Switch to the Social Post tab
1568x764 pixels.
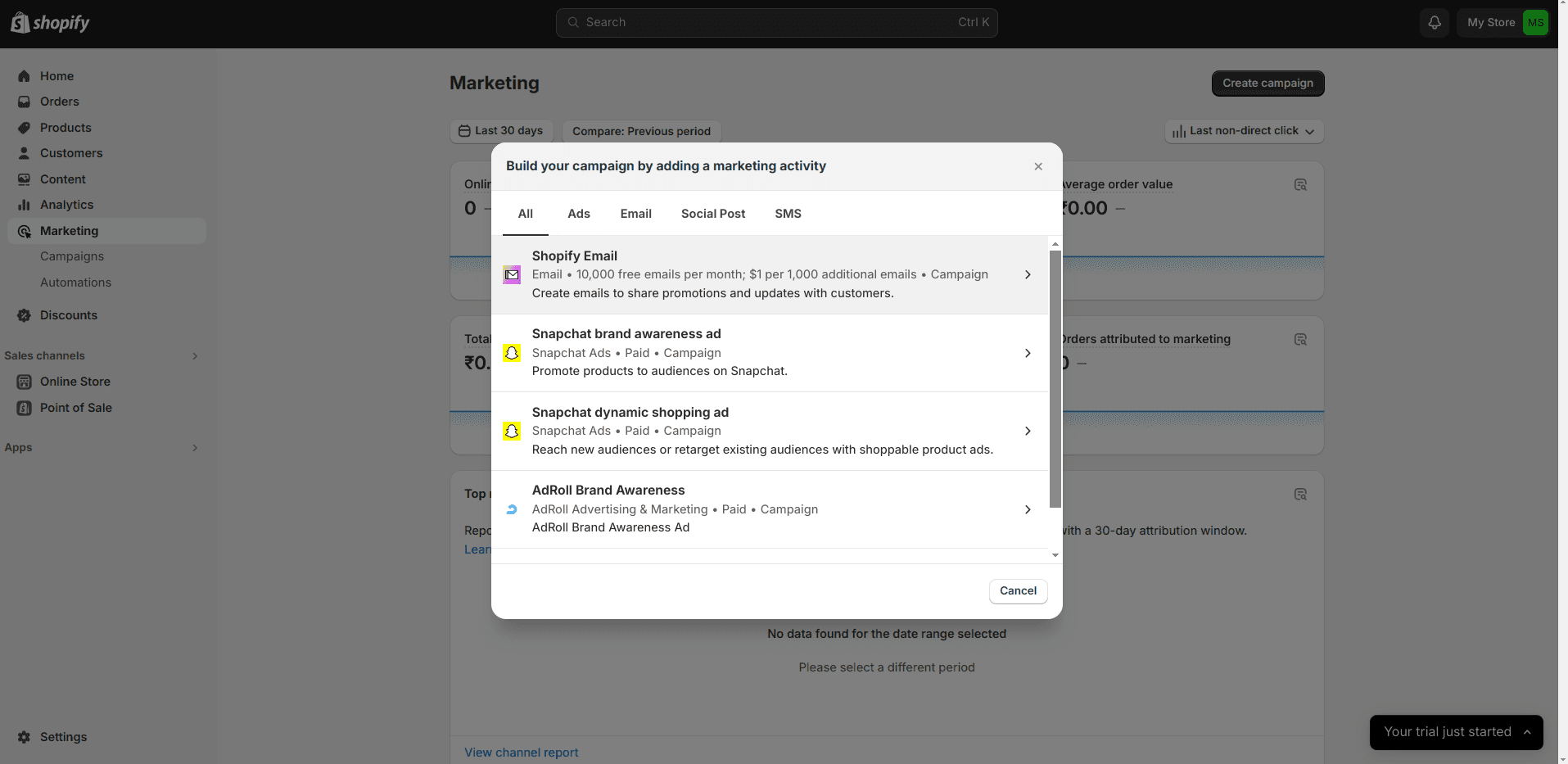tap(712, 213)
